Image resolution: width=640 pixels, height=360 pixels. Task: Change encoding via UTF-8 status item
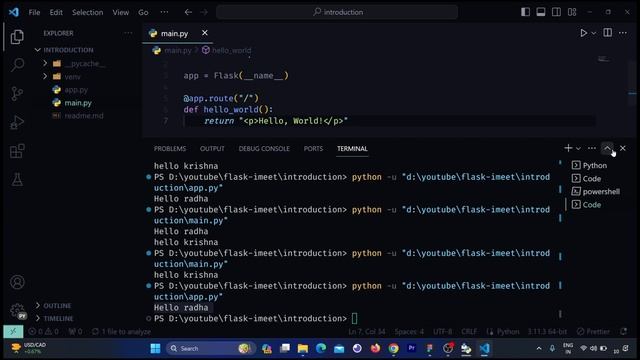click(442, 331)
